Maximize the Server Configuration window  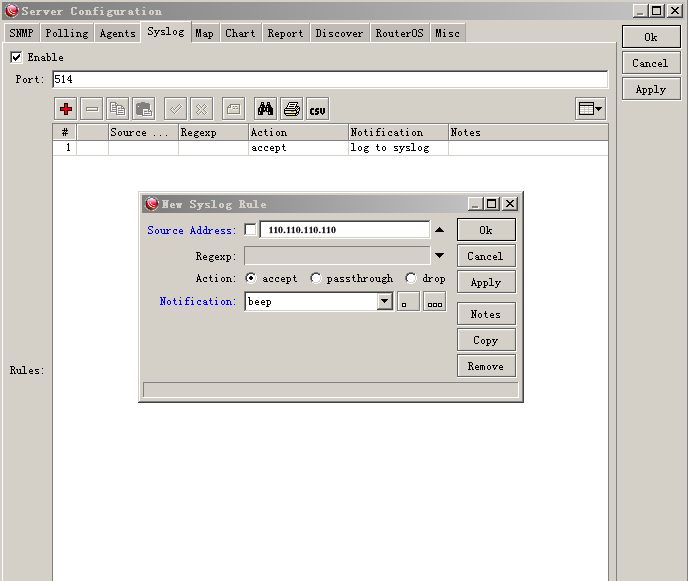coord(657,11)
